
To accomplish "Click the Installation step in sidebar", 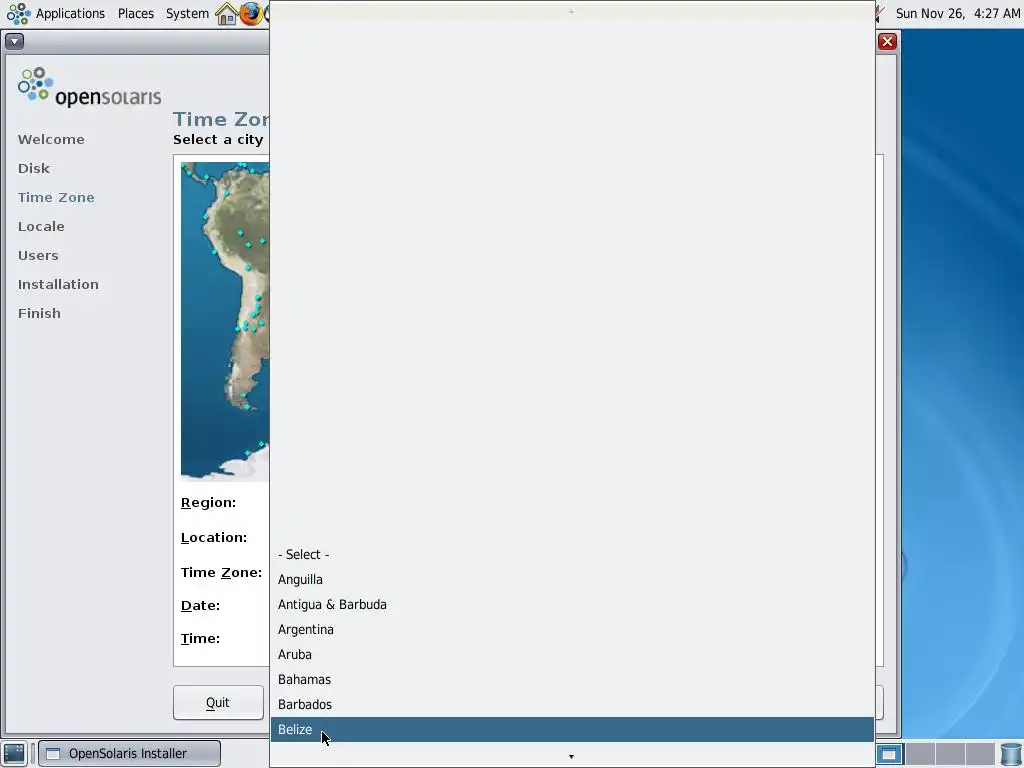I will pos(58,285).
